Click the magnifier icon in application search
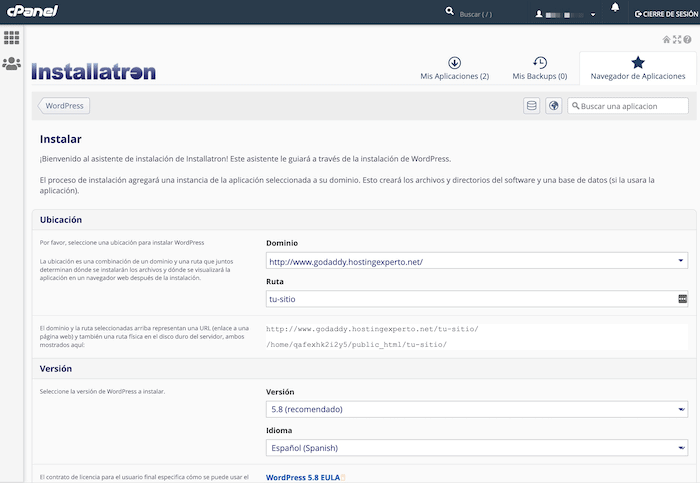 (575, 106)
